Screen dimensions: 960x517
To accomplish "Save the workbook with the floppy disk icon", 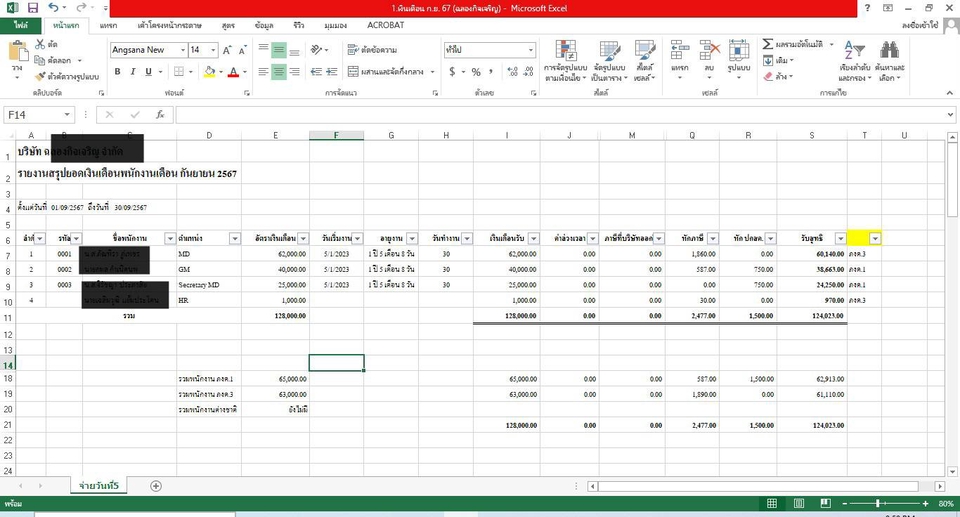I will (33, 8).
